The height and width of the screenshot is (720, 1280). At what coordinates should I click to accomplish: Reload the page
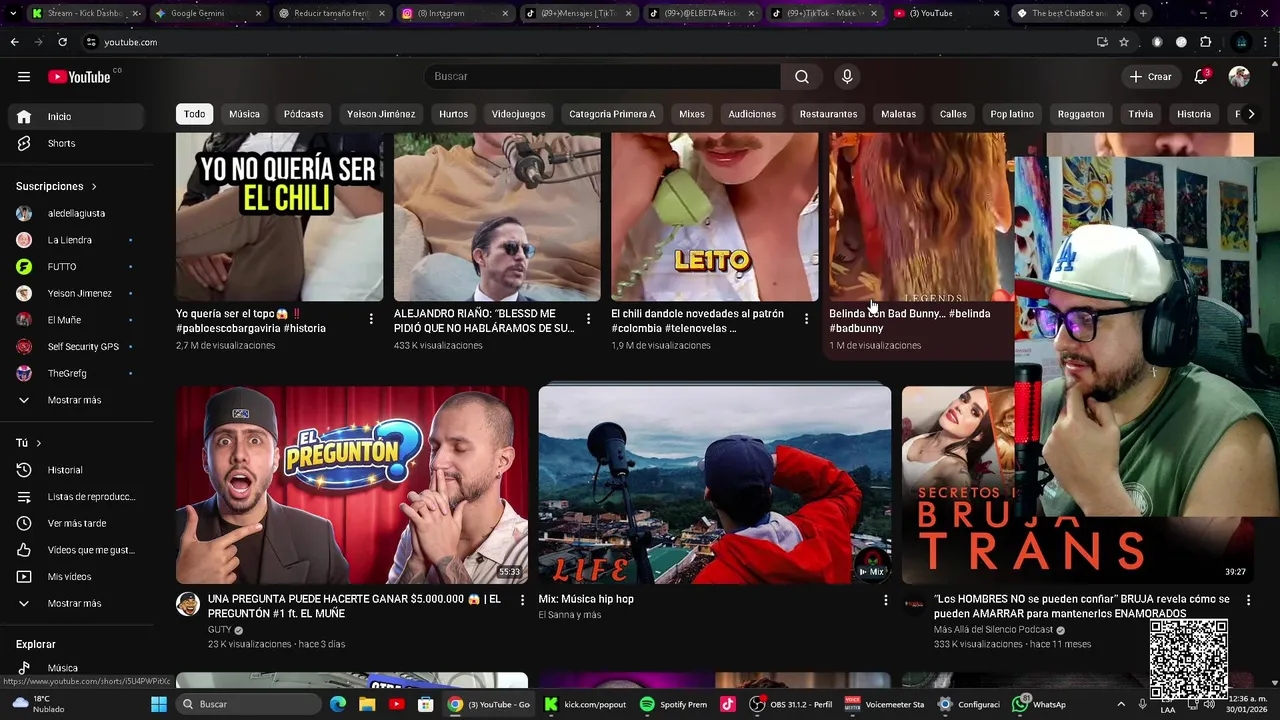click(62, 42)
